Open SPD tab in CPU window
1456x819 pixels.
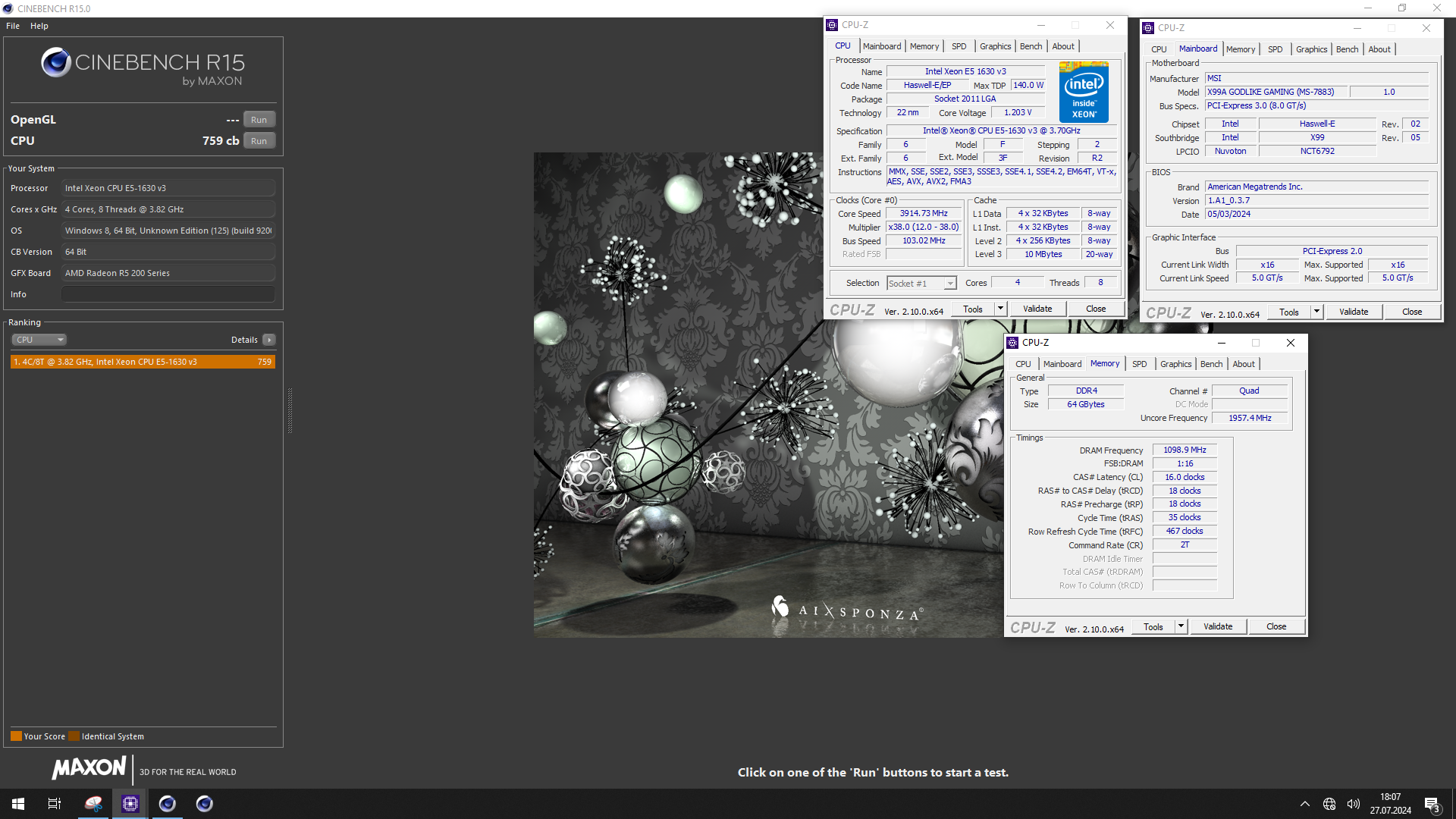coord(959,46)
